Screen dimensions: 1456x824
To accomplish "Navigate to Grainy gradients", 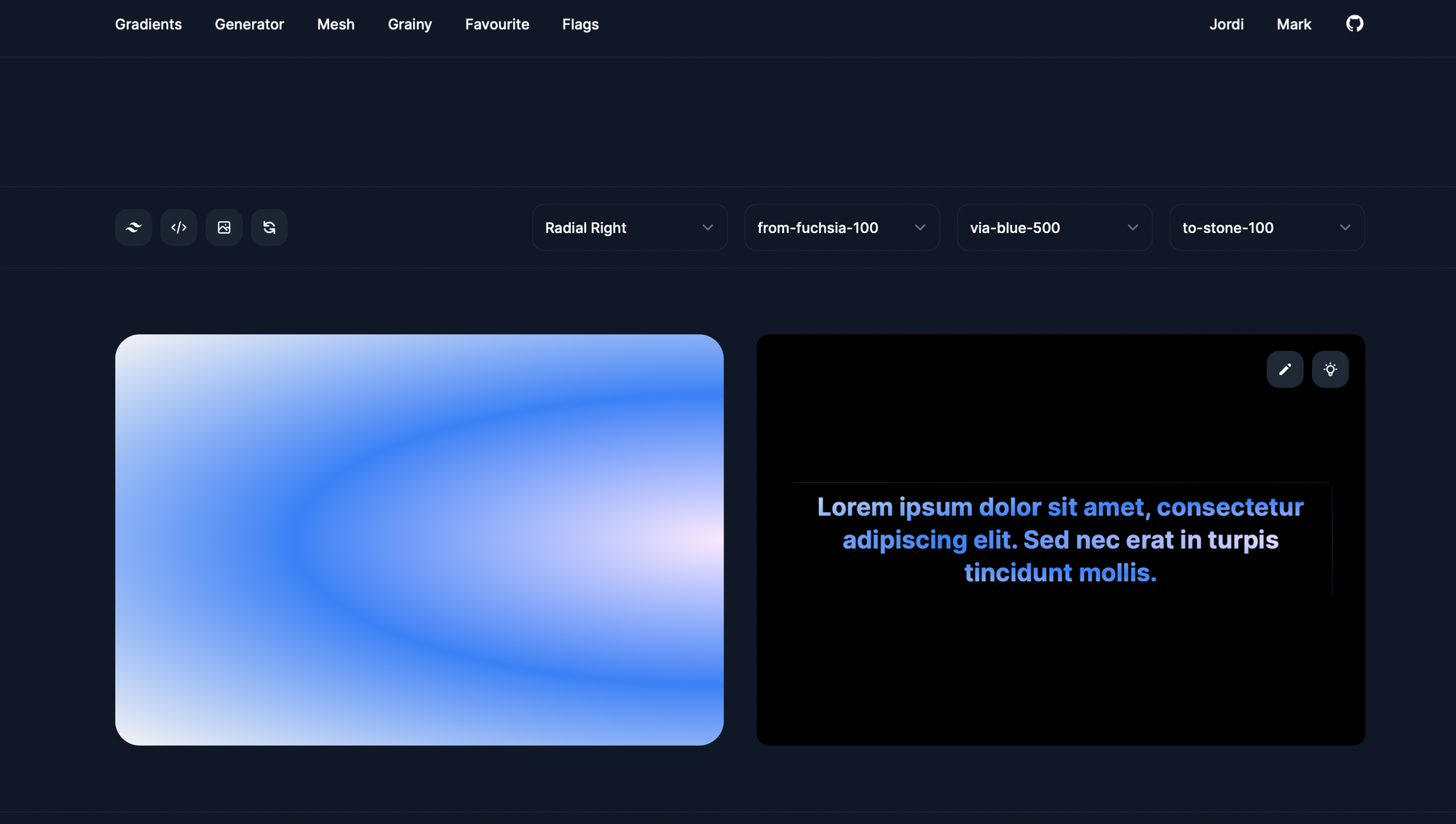I will (x=410, y=24).
